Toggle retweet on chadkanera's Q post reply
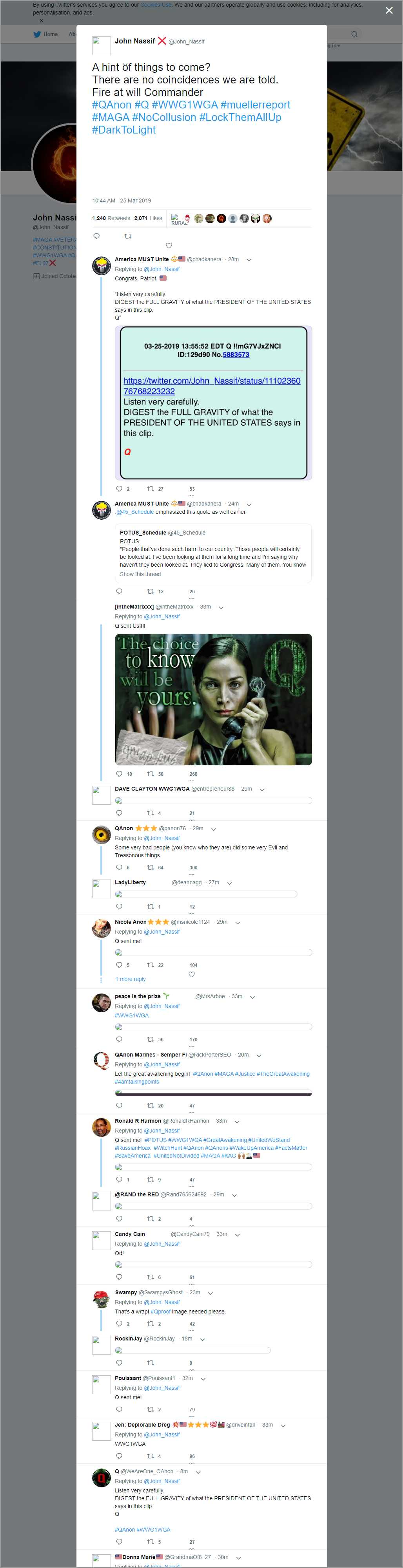The width and height of the screenshot is (403, 1568). (x=151, y=489)
